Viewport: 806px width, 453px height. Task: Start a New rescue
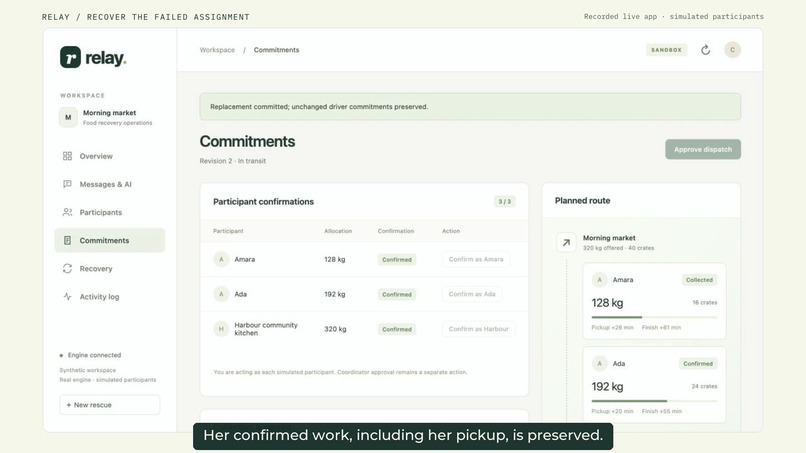click(109, 405)
